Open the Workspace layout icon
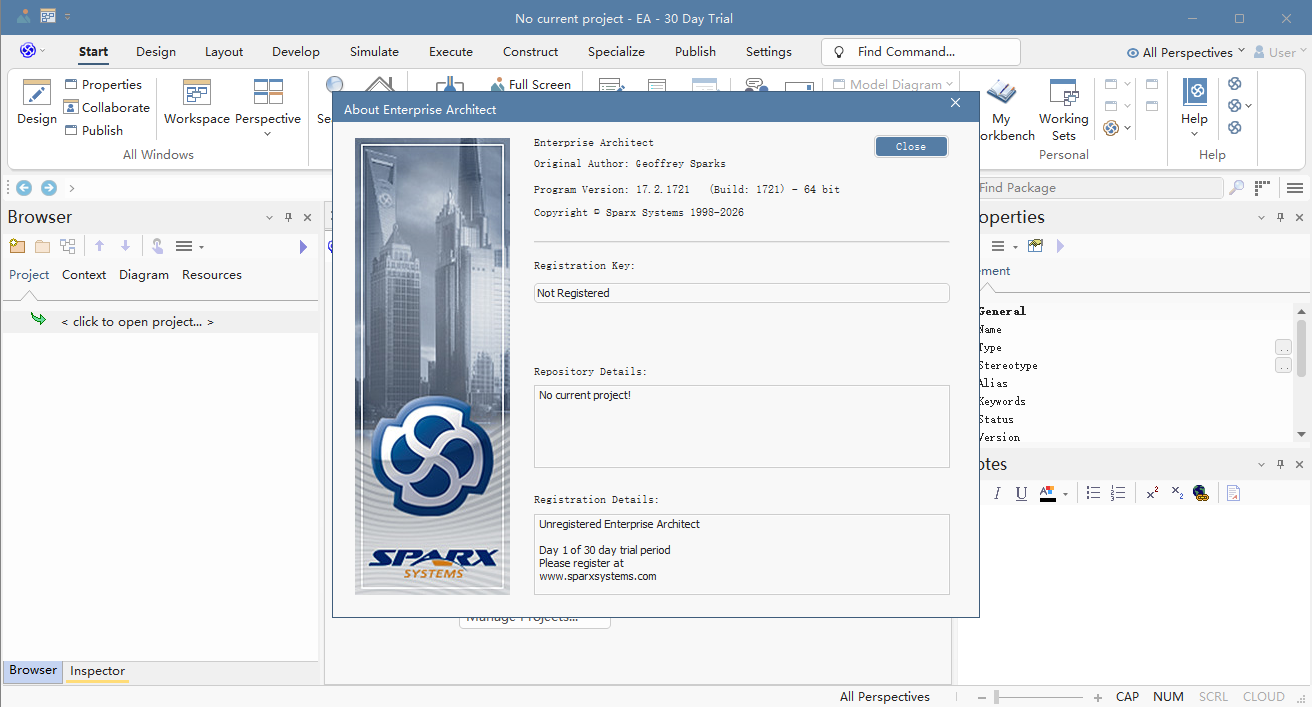Screen dimensions: 1312x707 tap(197, 93)
